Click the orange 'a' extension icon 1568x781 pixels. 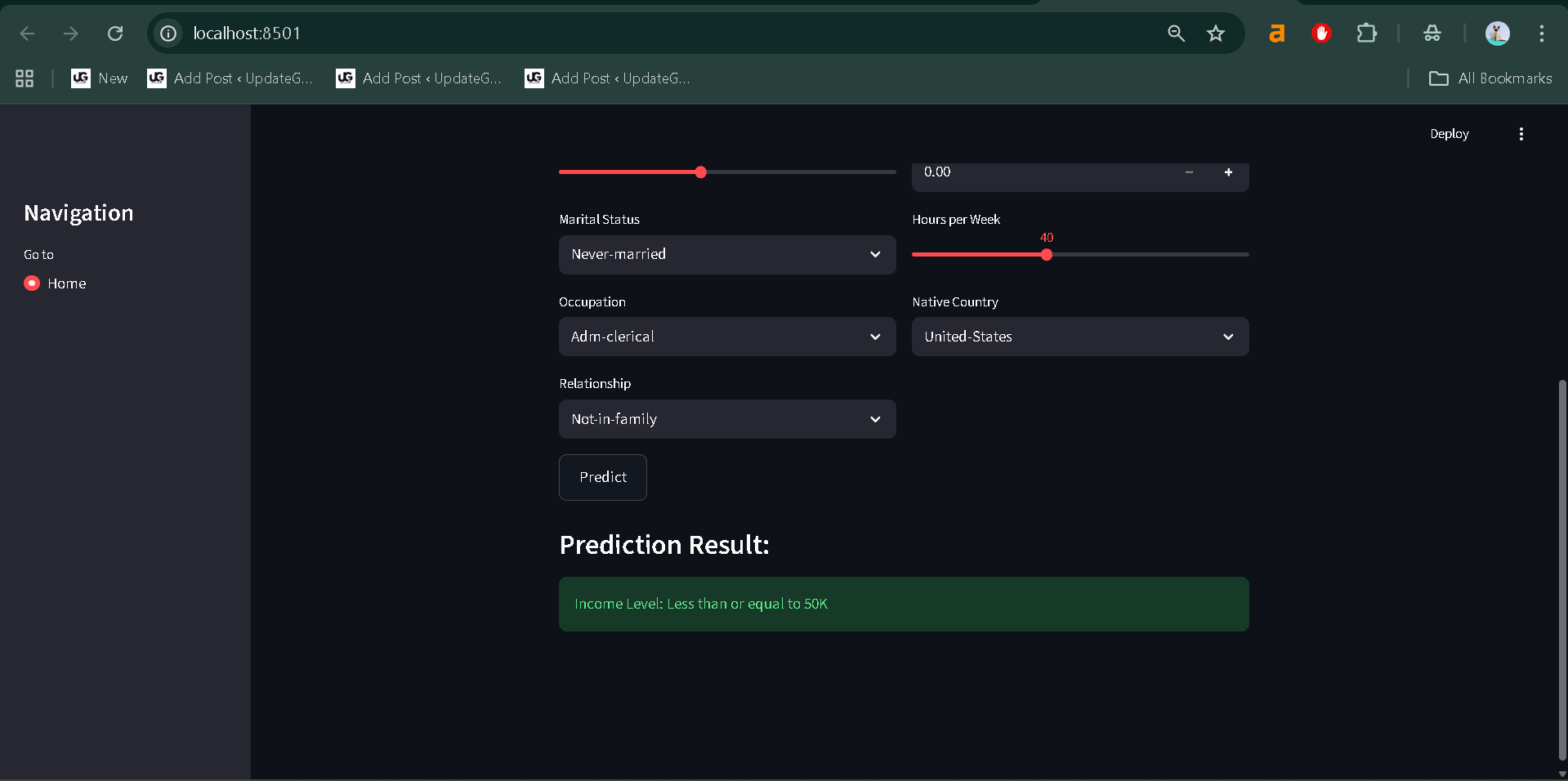[x=1276, y=33]
